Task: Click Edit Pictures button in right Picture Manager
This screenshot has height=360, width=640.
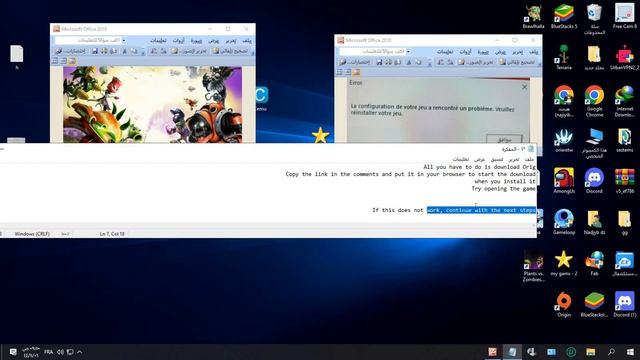Action: click(476, 62)
